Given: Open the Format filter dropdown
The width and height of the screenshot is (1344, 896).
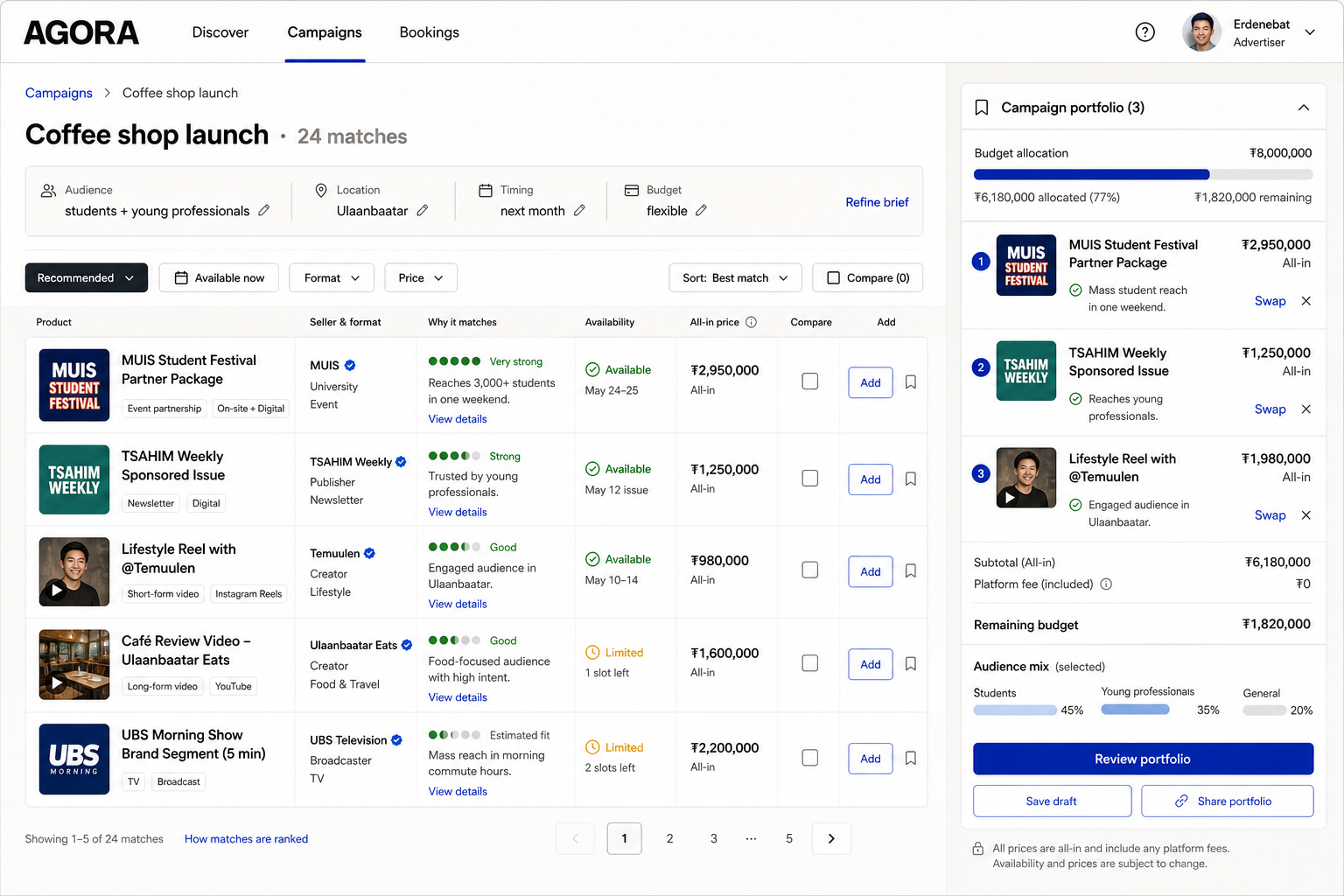Looking at the screenshot, I should pyautogui.click(x=332, y=278).
